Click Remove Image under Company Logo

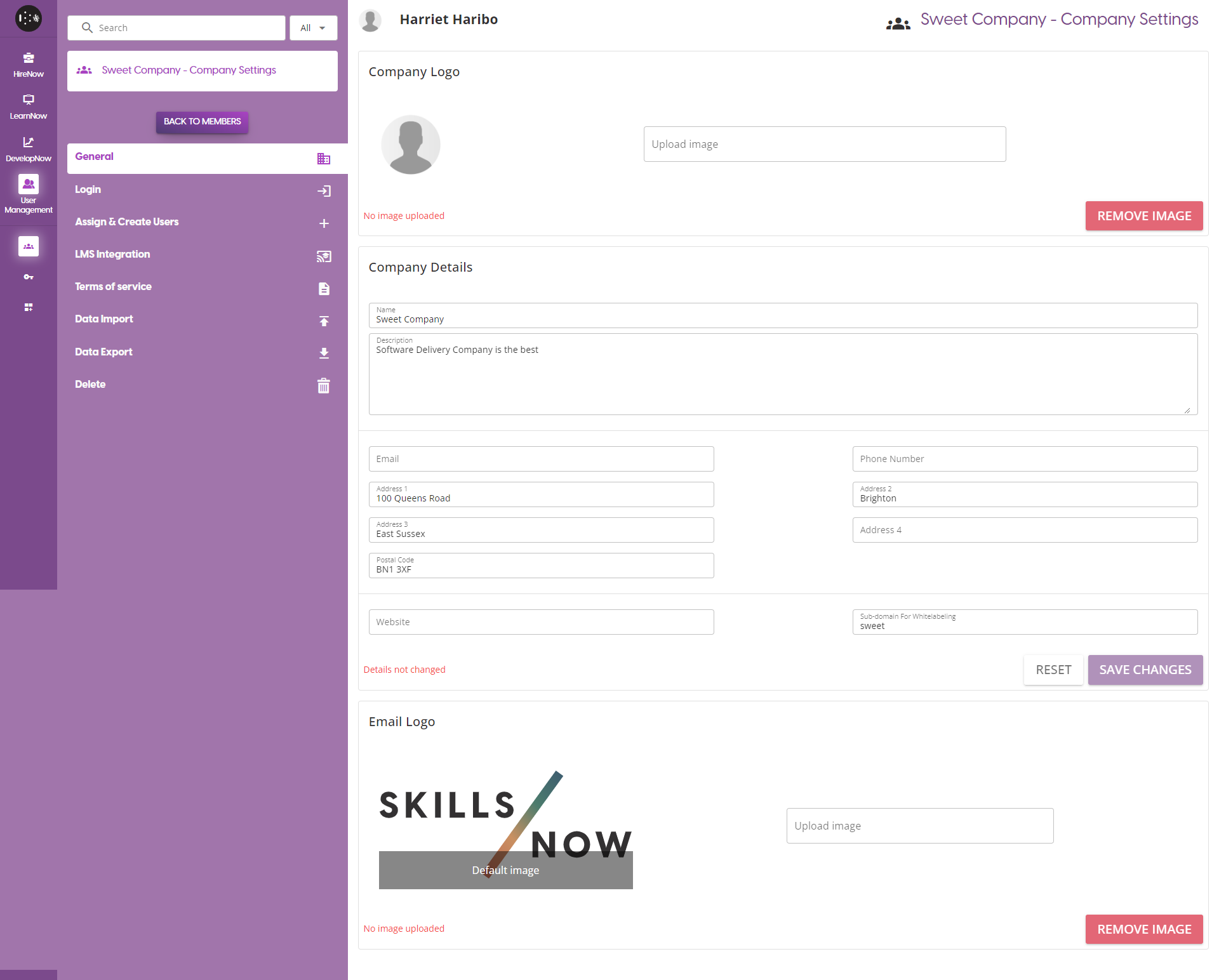1143,216
